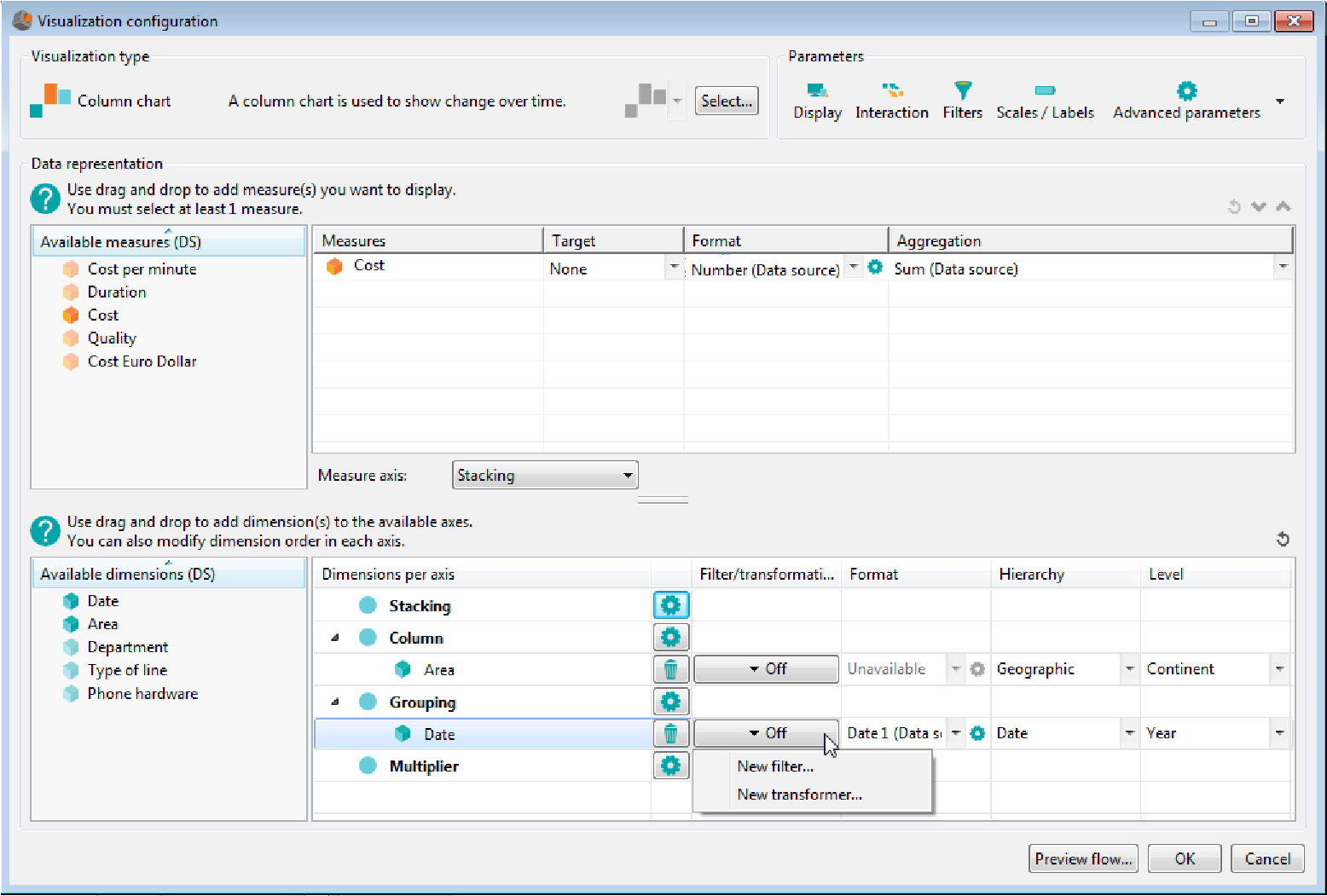Sort by Available measures (DS) header
Screen dimensions: 1327x896
(168, 241)
